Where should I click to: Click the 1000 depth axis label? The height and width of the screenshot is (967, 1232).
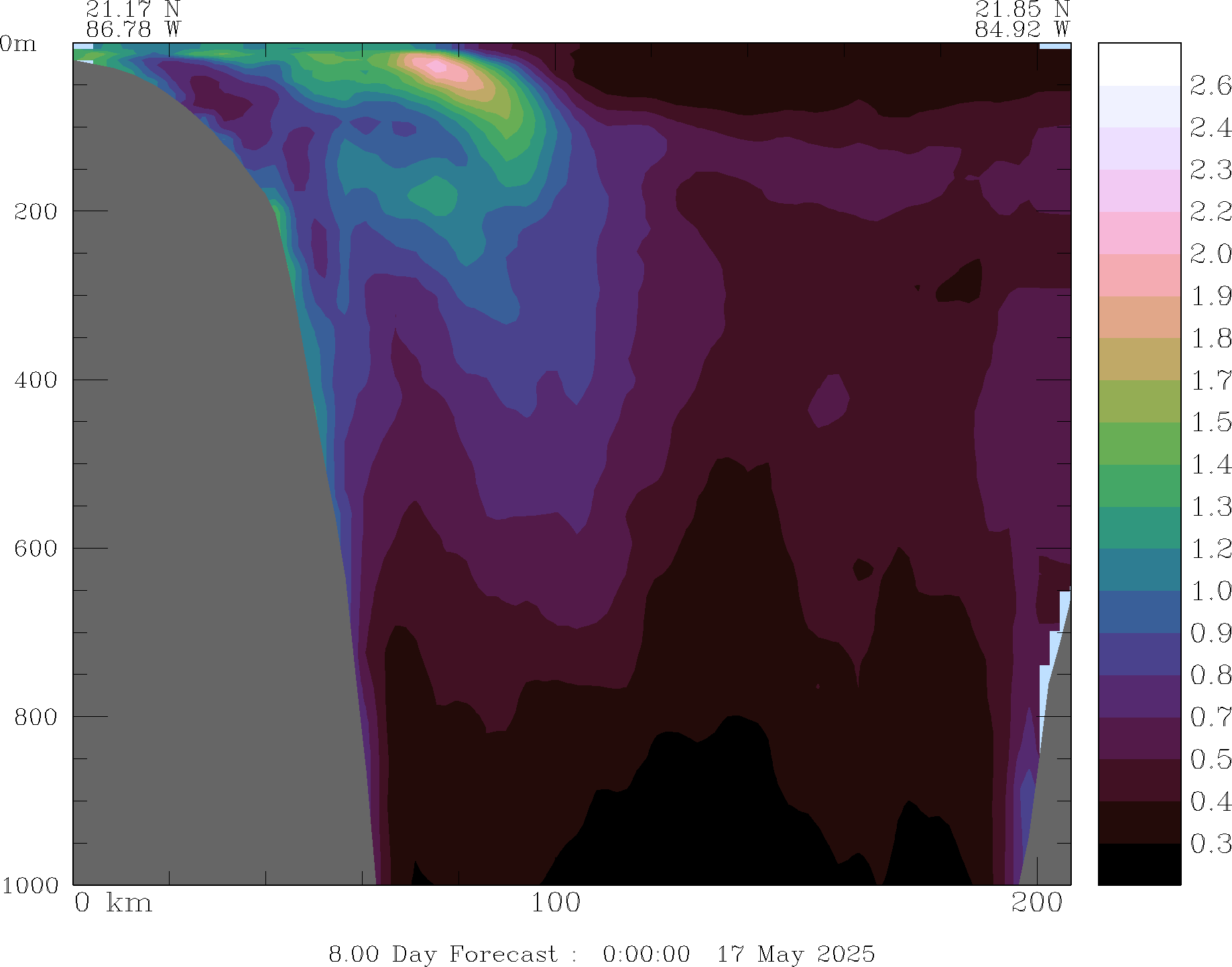coord(29,885)
